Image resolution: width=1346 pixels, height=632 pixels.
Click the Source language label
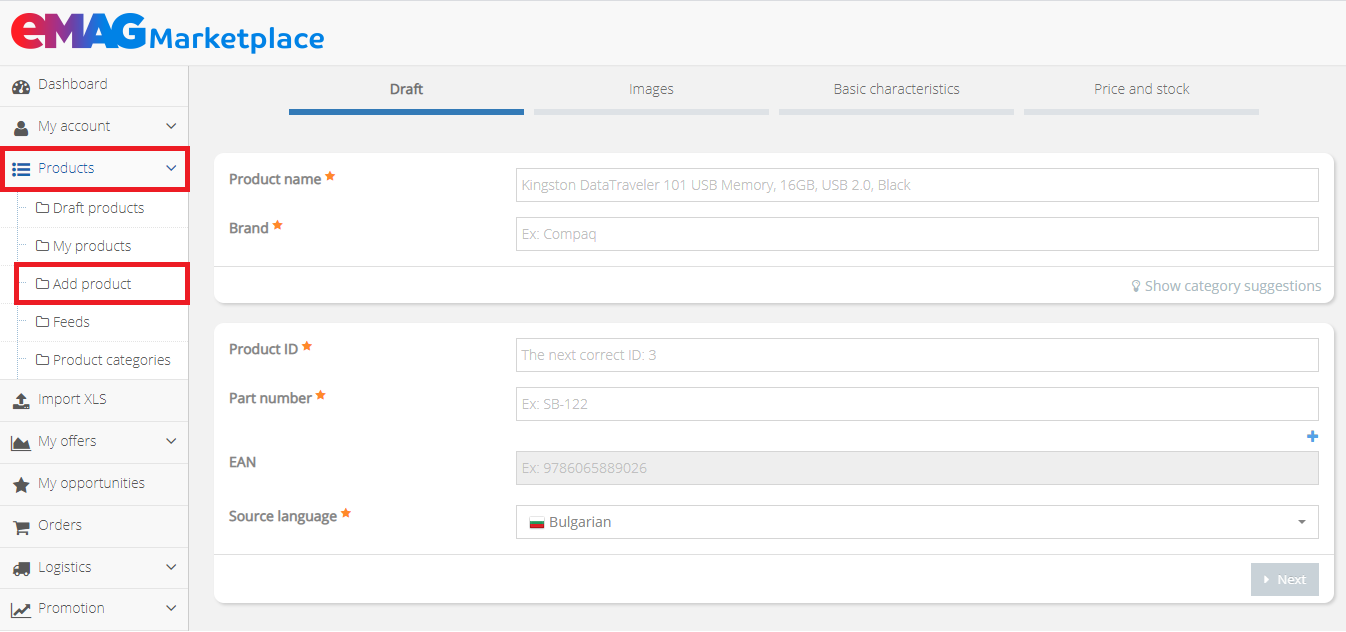(283, 516)
